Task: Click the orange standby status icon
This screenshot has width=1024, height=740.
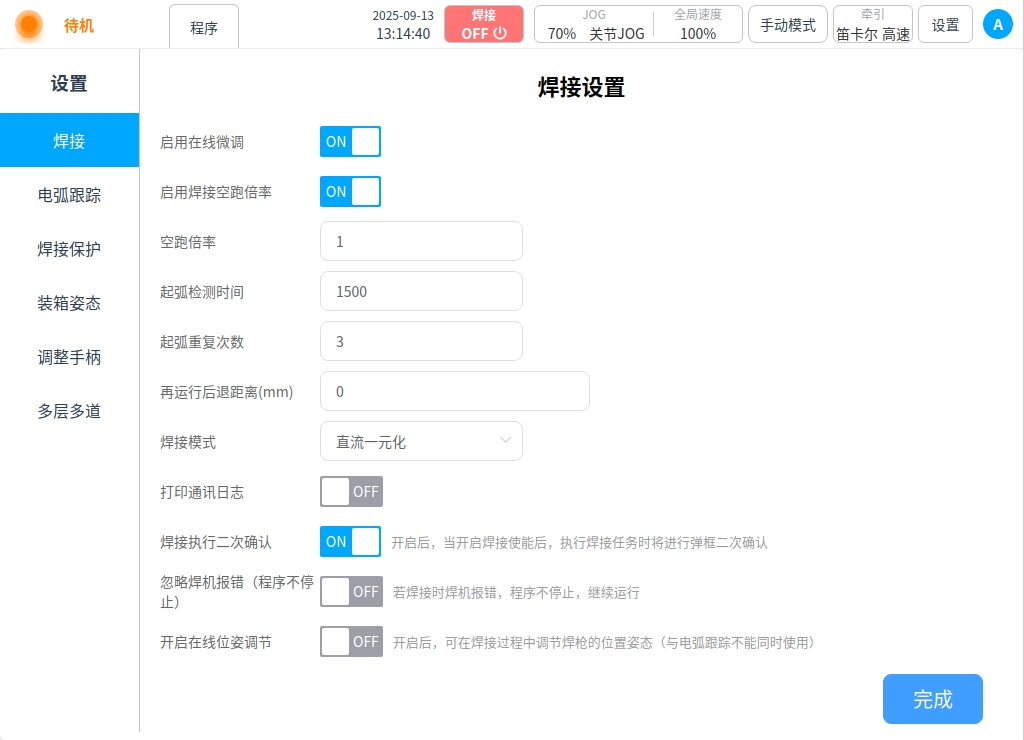Action: (x=29, y=24)
